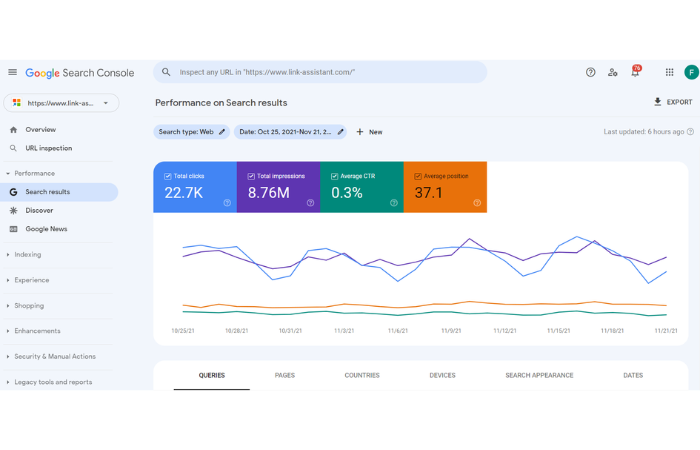
Task: Click the New filter label
Action: (x=375, y=132)
